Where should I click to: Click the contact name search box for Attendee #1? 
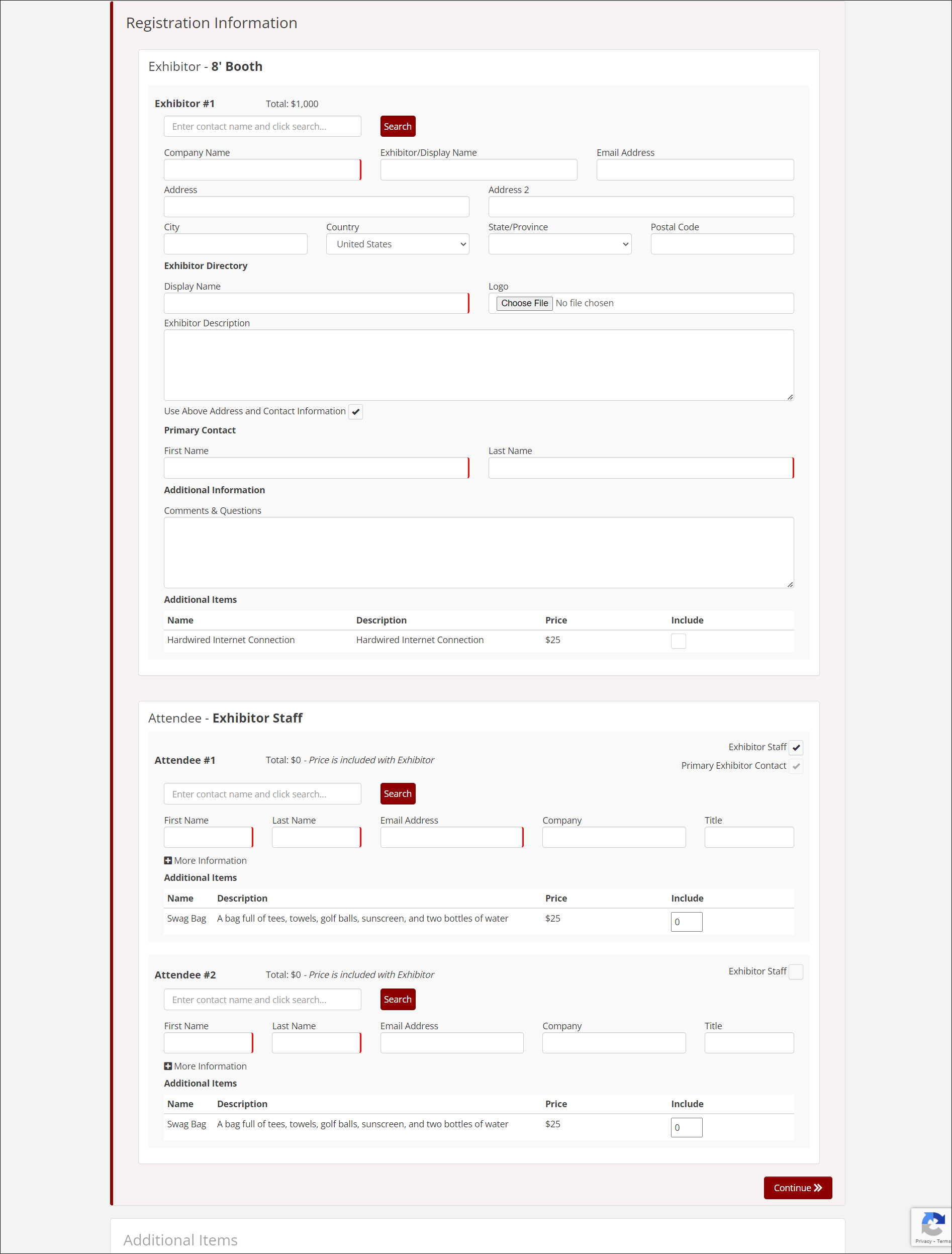pyautogui.click(x=262, y=793)
